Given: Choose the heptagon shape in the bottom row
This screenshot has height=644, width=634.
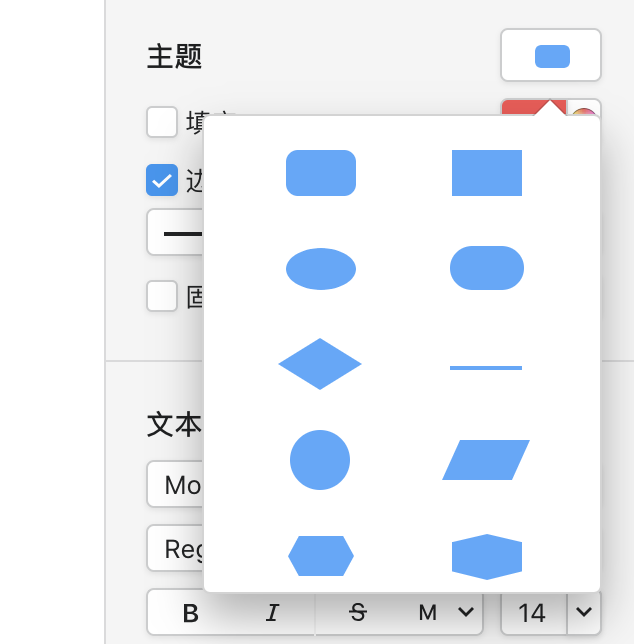Looking at the screenshot, I should [487, 556].
